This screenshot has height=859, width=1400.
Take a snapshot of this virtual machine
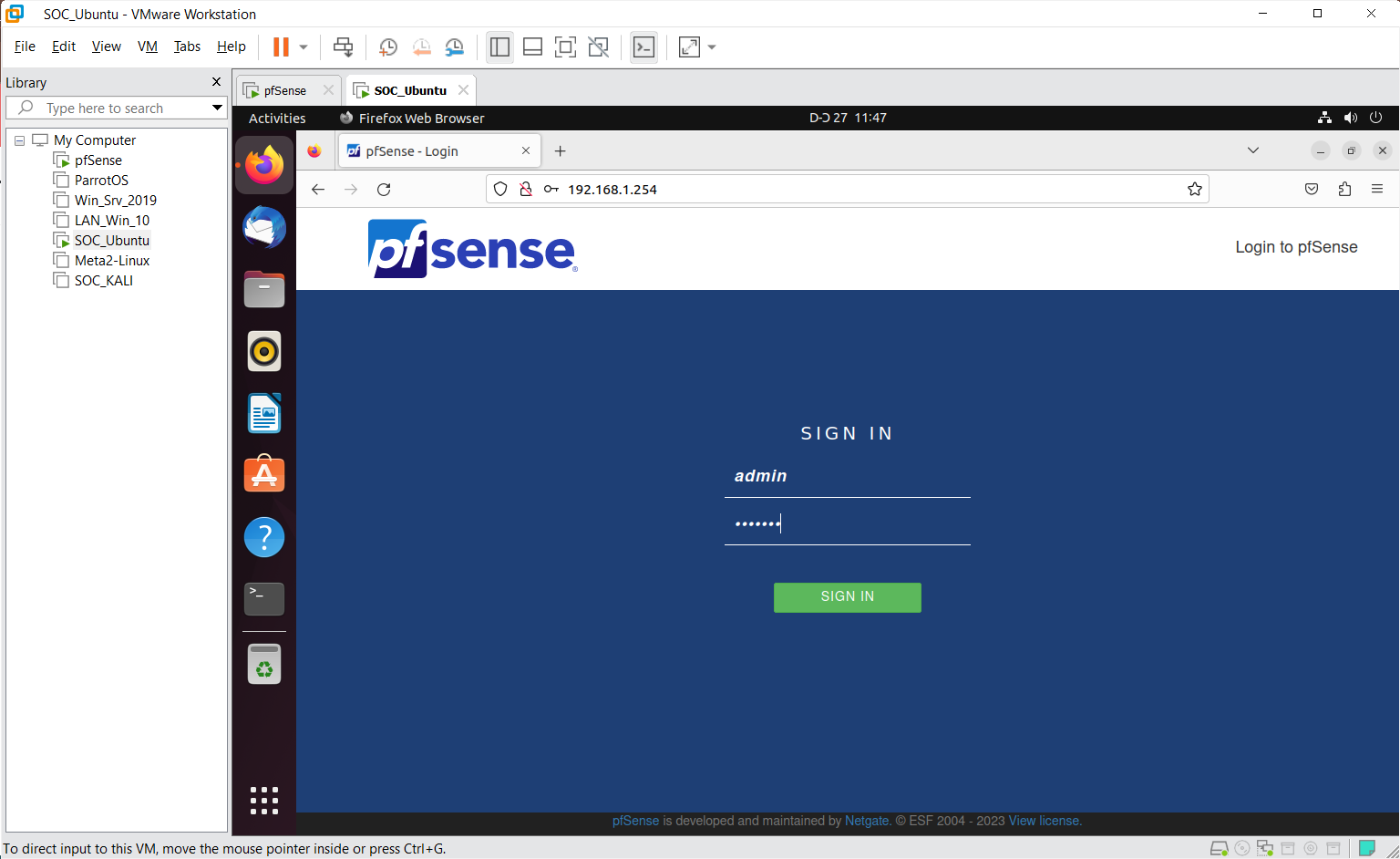[x=388, y=47]
